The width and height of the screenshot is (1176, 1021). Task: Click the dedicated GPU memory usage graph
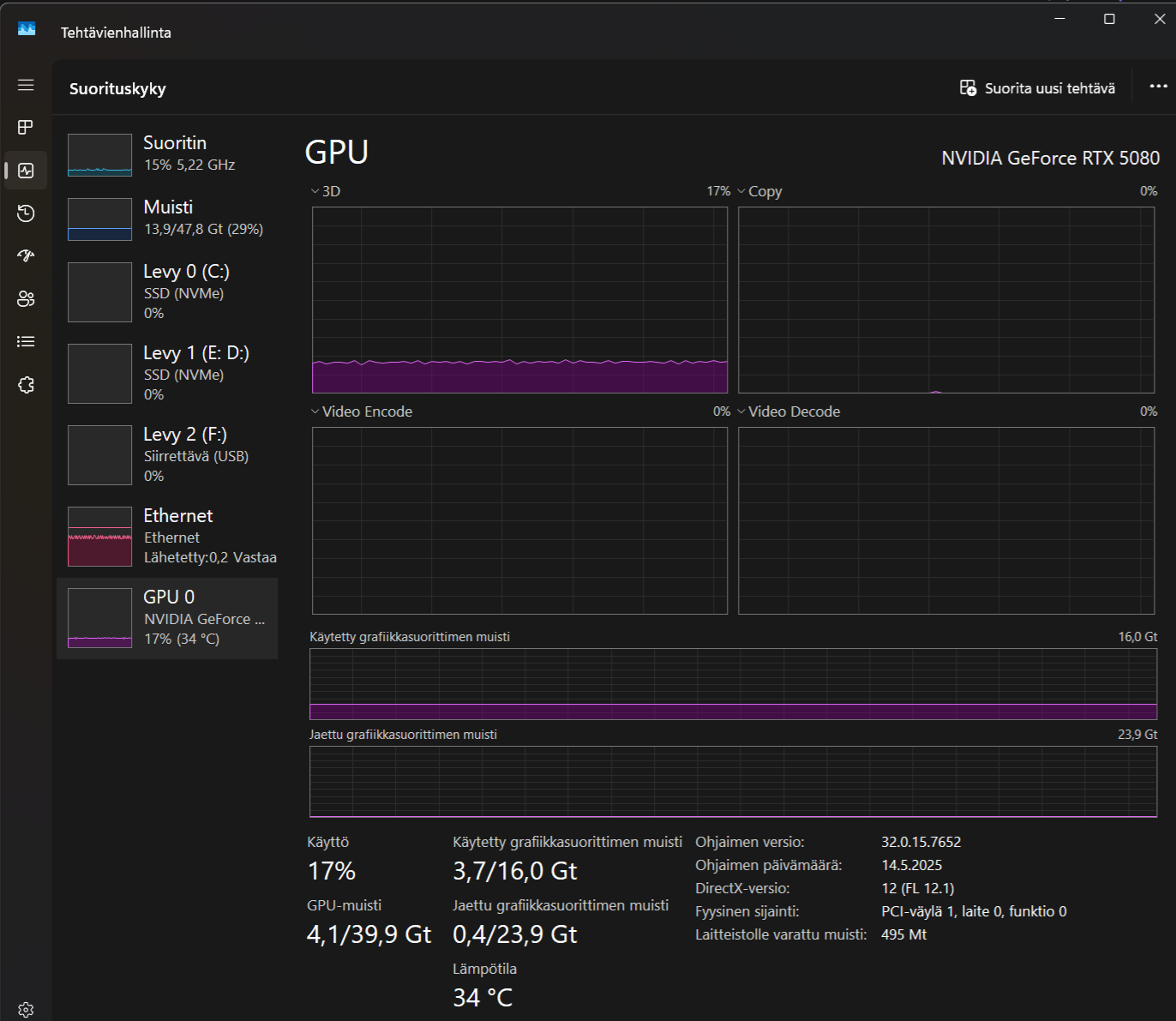pos(733,683)
